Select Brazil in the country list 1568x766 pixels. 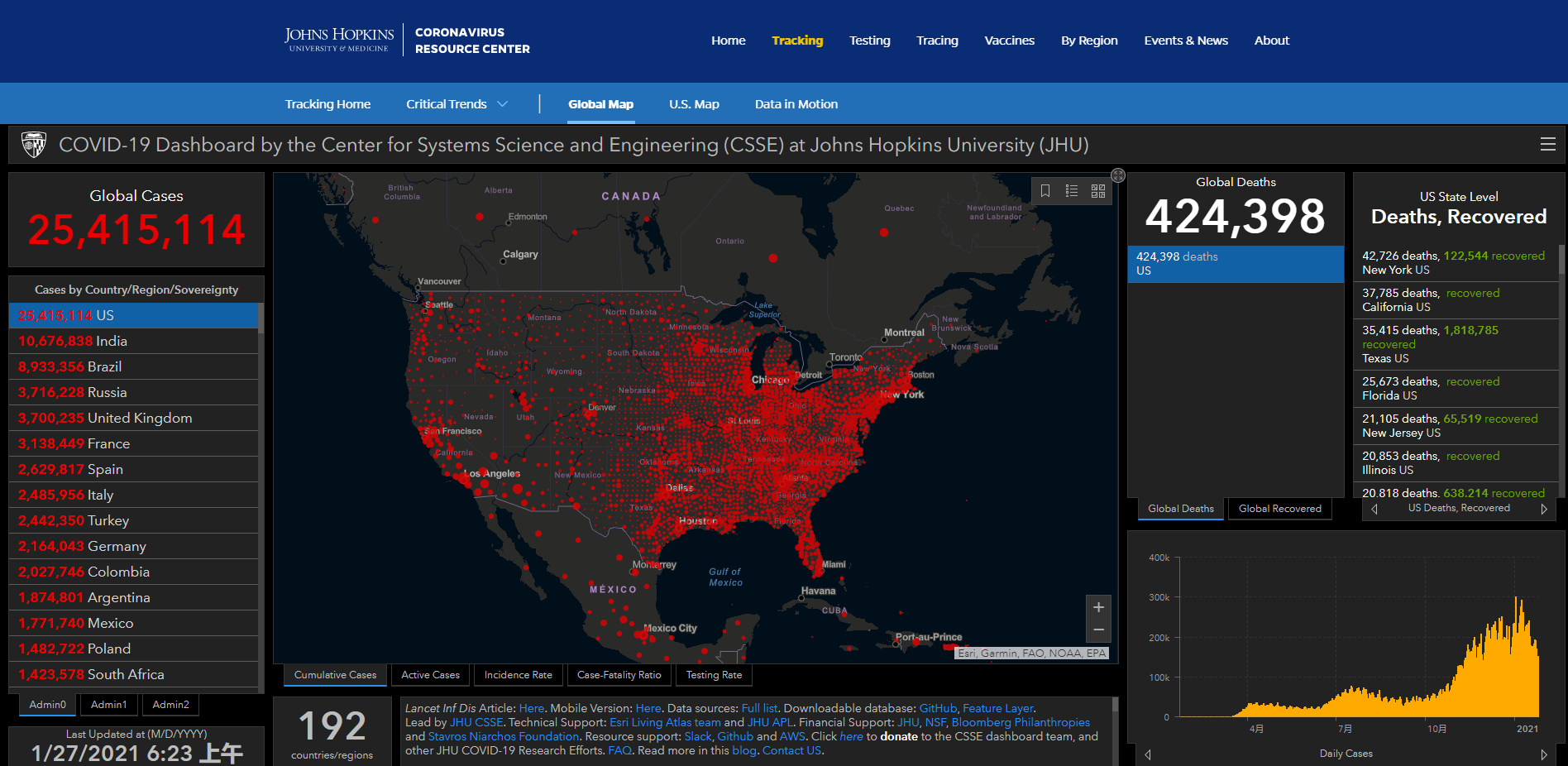[133, 366]
